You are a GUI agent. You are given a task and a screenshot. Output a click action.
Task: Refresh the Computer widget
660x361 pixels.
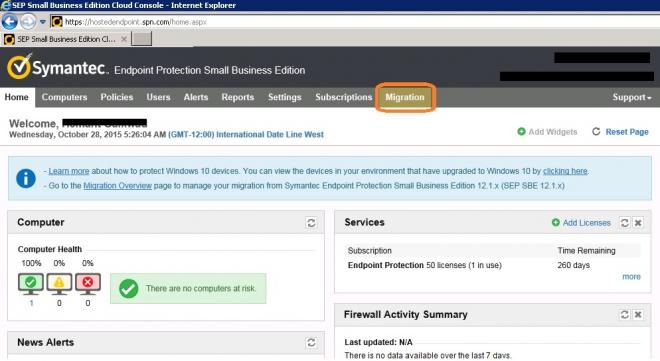tap(311, 223)
